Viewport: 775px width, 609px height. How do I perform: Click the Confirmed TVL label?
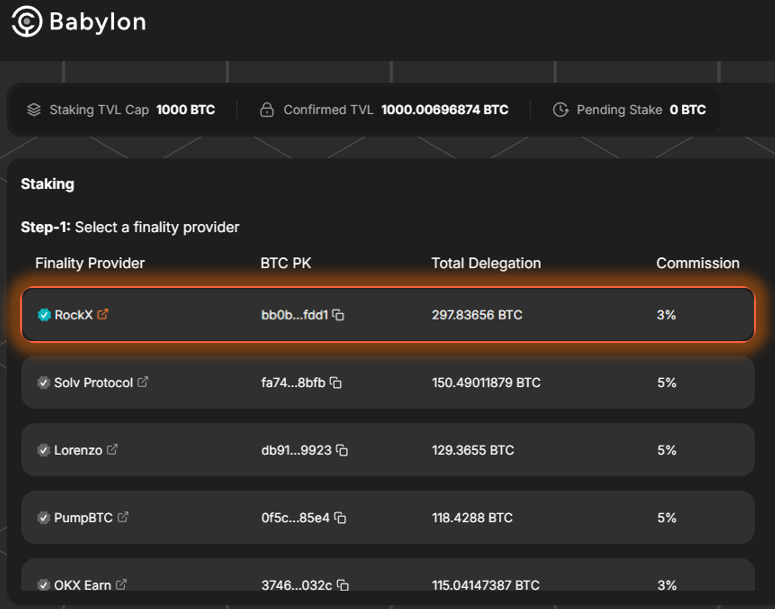click(x=328, y=110)
